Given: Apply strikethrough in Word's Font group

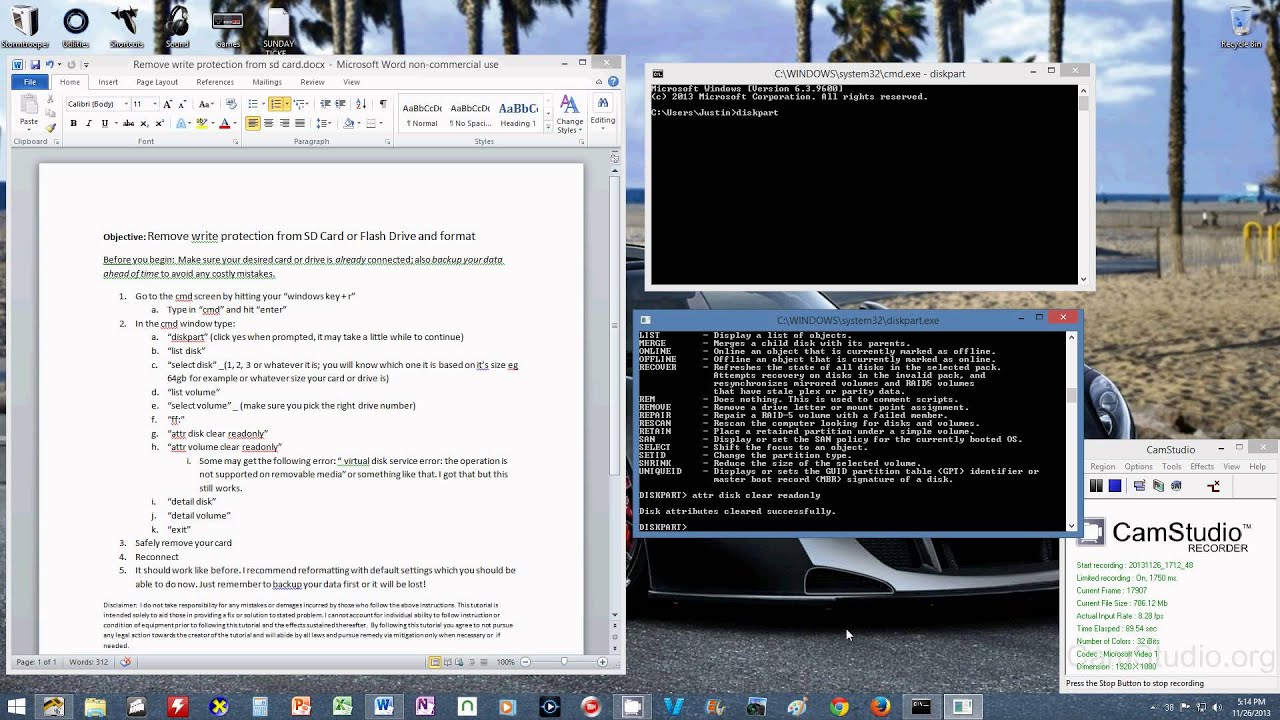Looking at the screenshot, I should point(128,123).
